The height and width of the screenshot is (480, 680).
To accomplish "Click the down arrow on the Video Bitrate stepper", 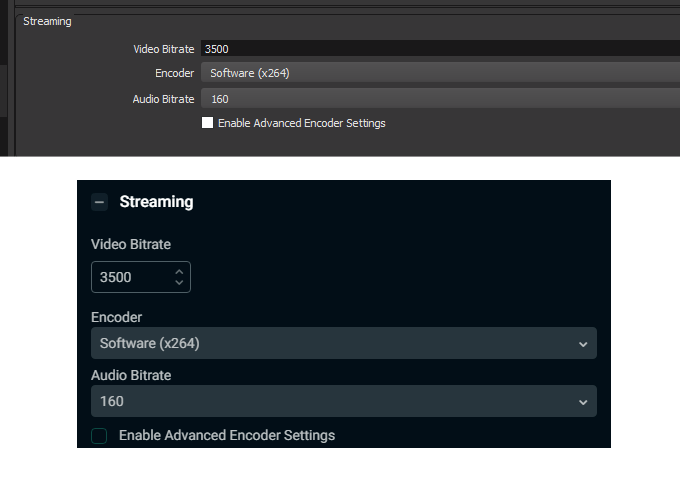I will pos(179,283).
